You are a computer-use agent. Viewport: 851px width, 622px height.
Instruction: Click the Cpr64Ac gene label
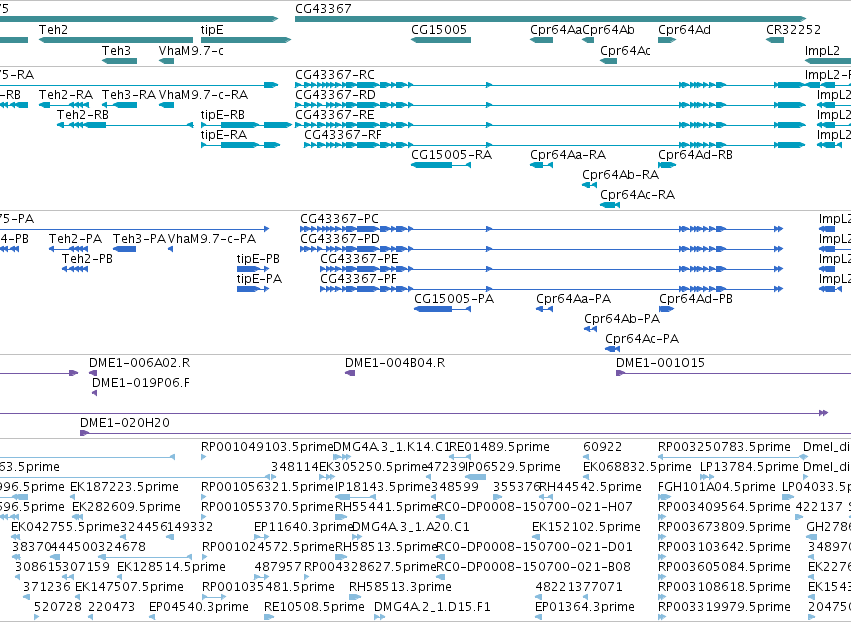[625, 50]
